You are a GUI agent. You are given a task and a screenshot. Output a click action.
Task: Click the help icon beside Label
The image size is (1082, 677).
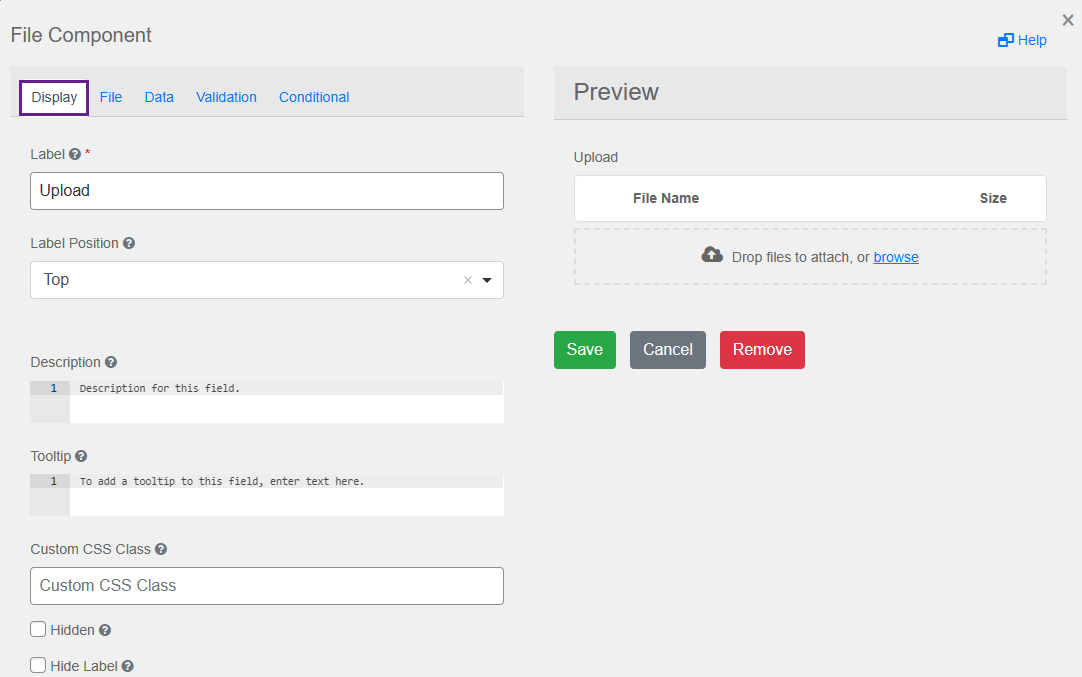coord(75,154)
